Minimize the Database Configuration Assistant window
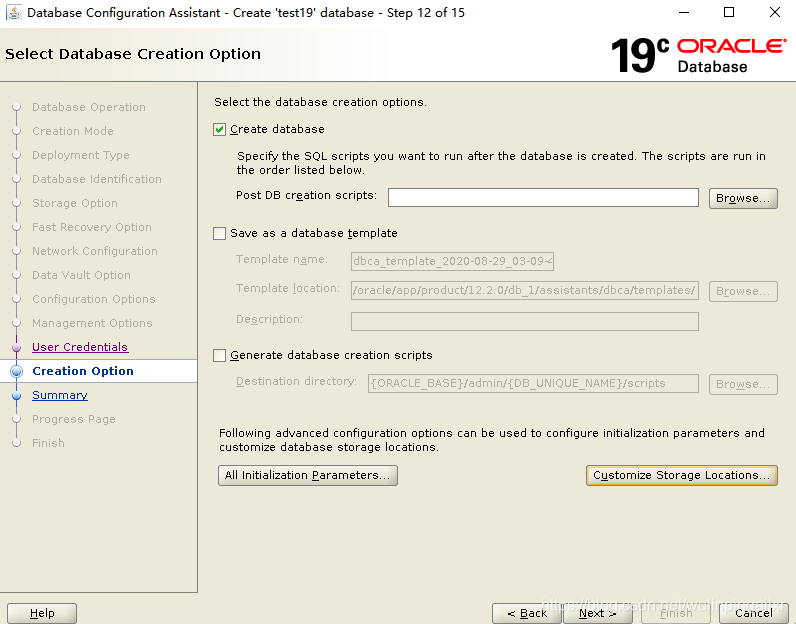 point(684,12)
